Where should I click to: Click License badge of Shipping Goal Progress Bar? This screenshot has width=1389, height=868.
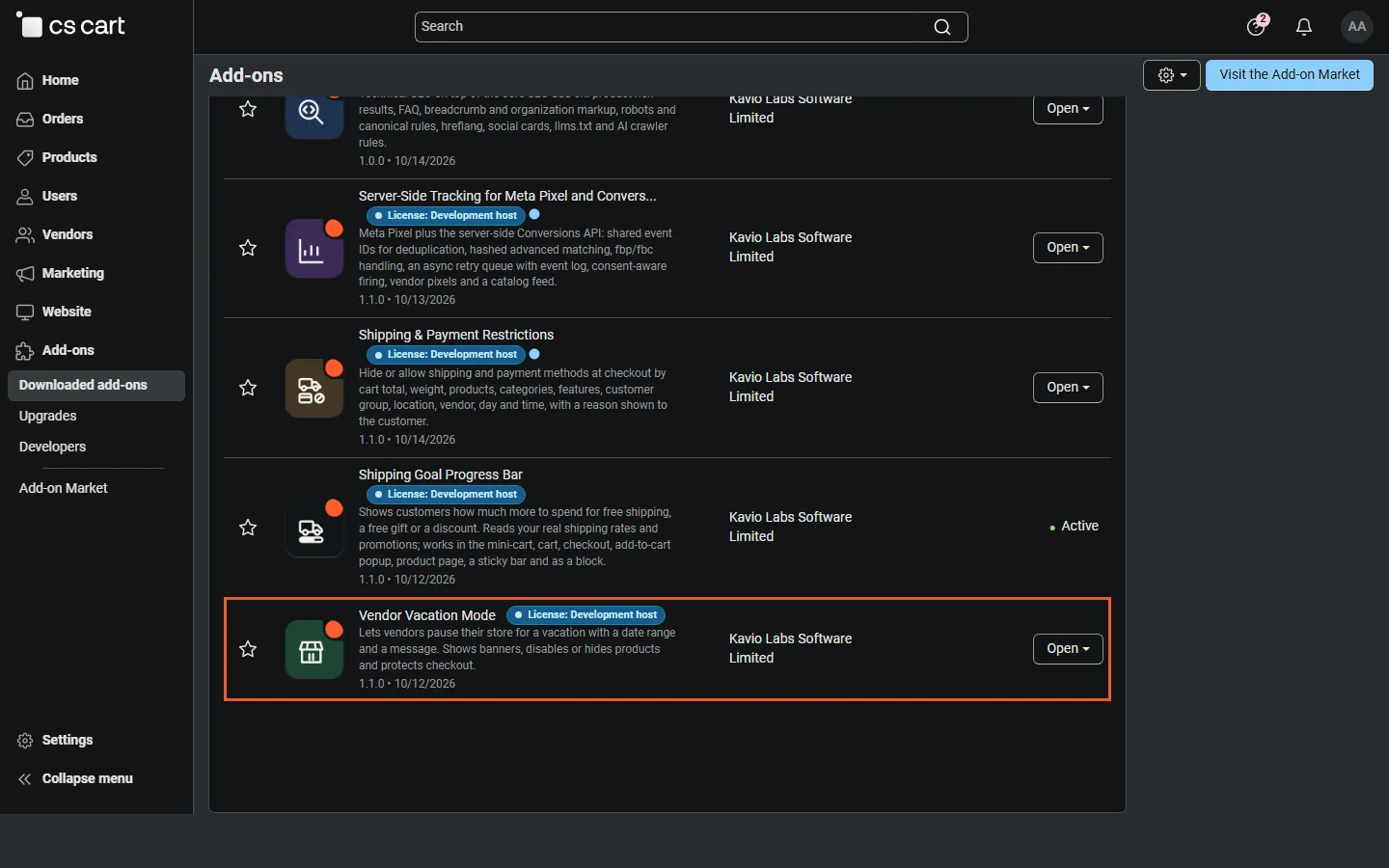(x=446, y=495)
